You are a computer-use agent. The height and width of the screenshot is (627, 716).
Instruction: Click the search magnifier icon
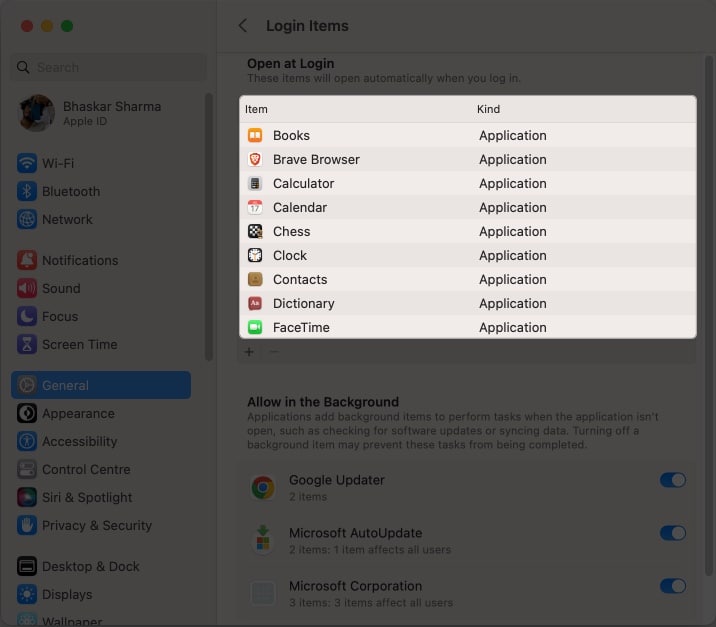click(23, 68)
